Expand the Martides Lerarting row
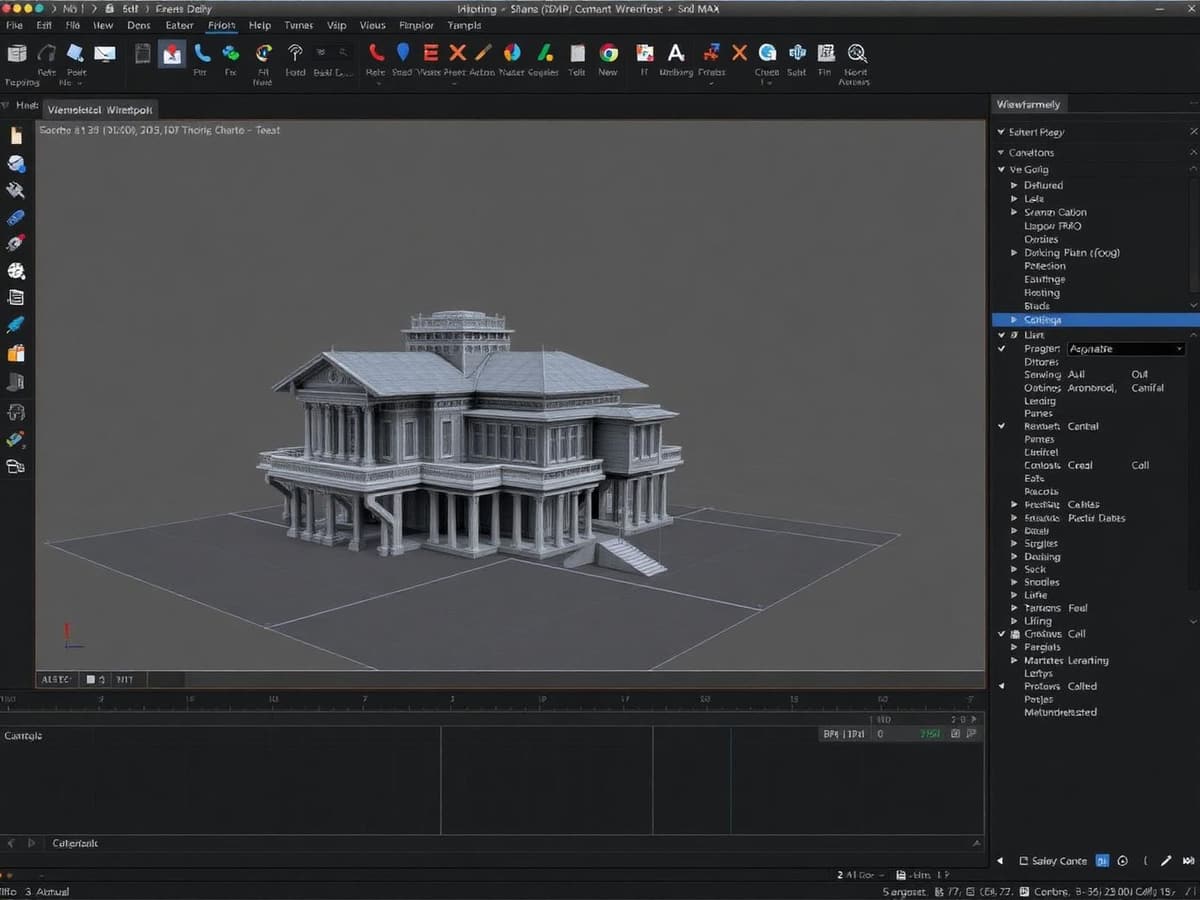1200x900 pixels. (x=1014, y=661)
